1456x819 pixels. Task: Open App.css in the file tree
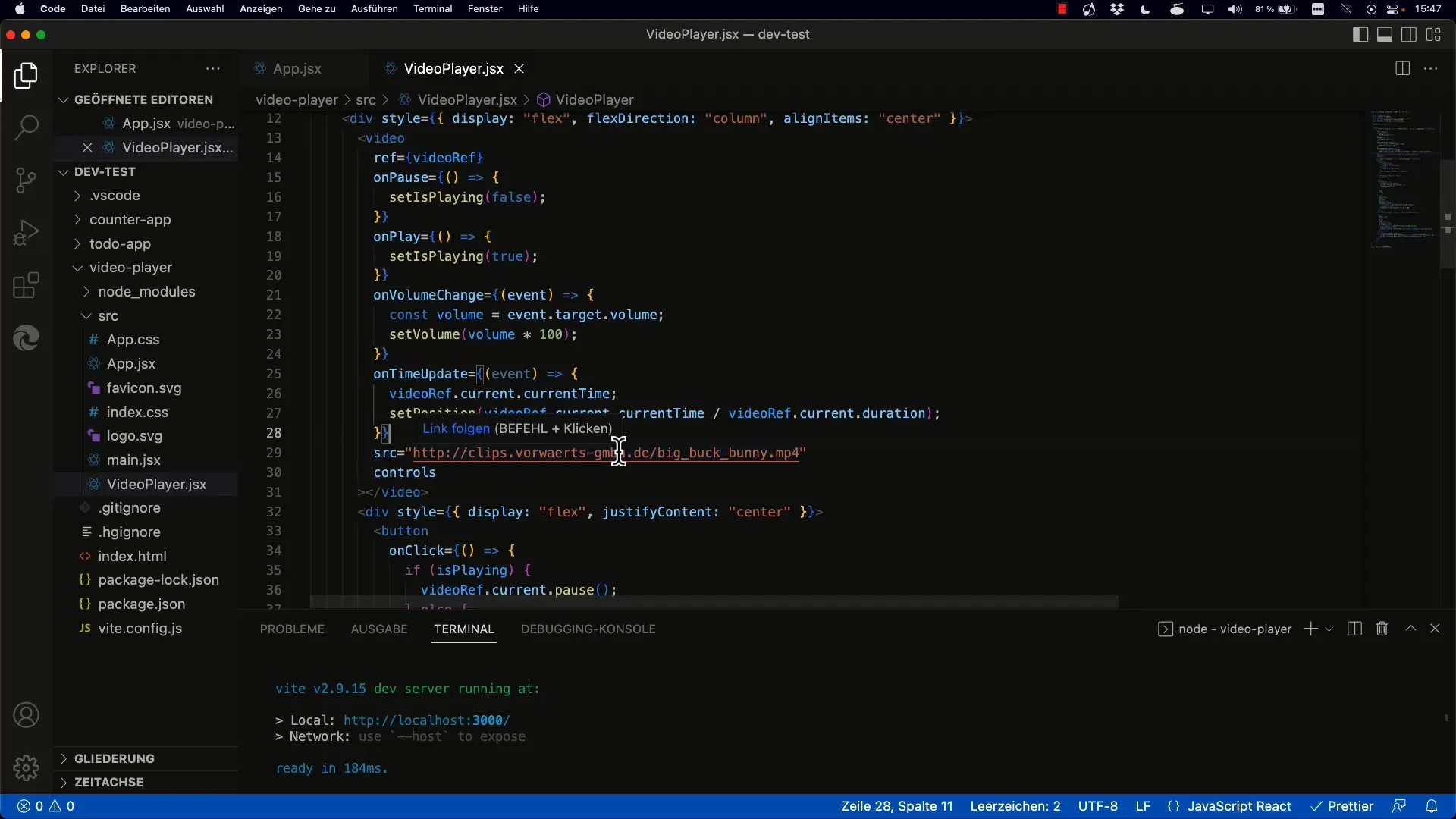tap(133, 340)
